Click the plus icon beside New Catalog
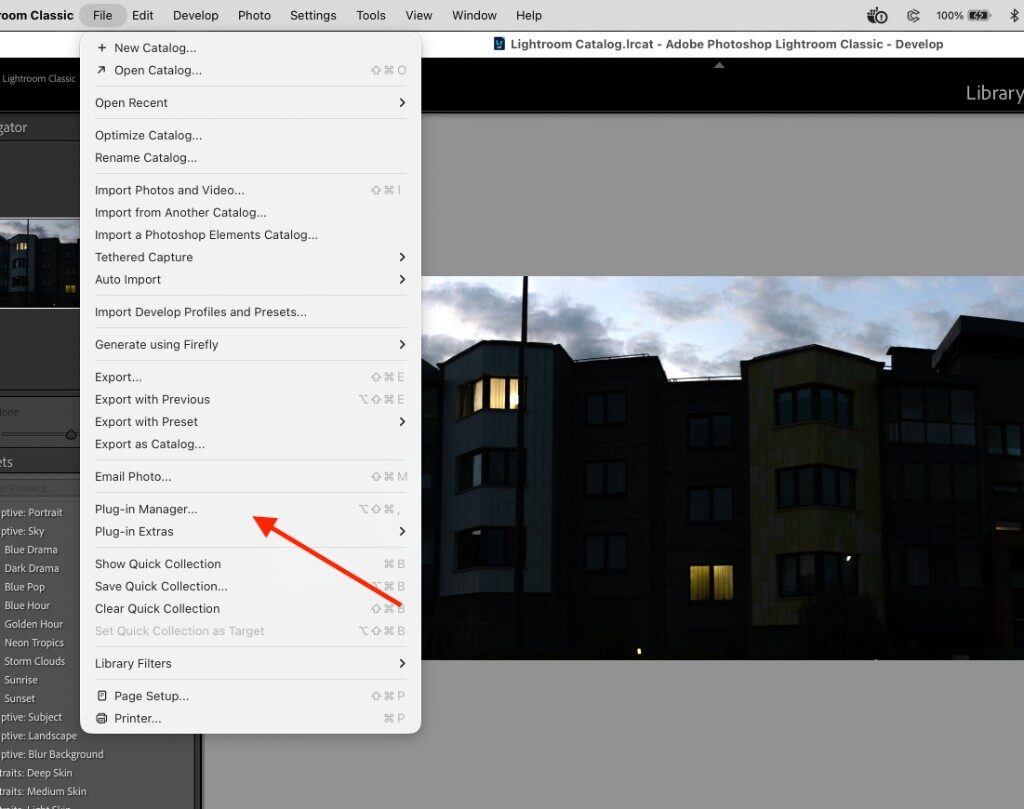Viewport: 1024px width, 809px height. [101, 48]
